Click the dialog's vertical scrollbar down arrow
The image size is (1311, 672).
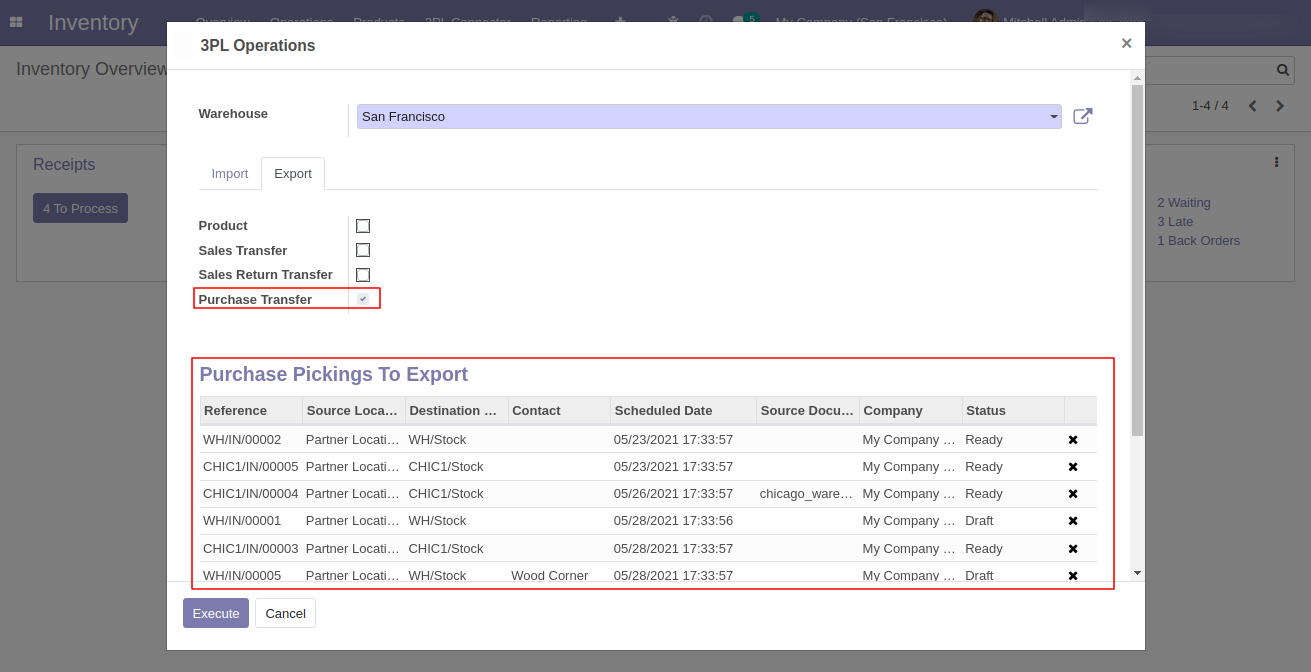click(1137, 573)
